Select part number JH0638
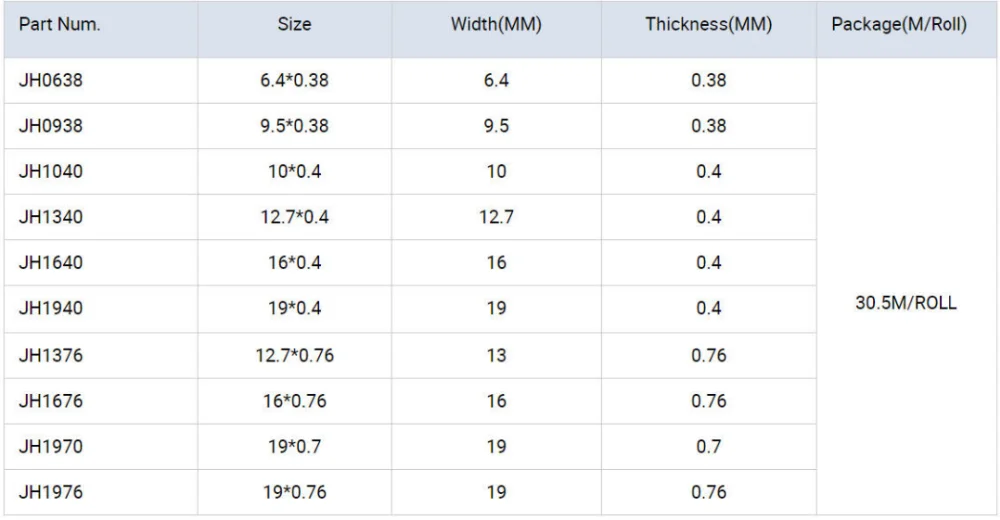Image resolution: width=1000 pixels, height=520 pixels. coord(50,80)
